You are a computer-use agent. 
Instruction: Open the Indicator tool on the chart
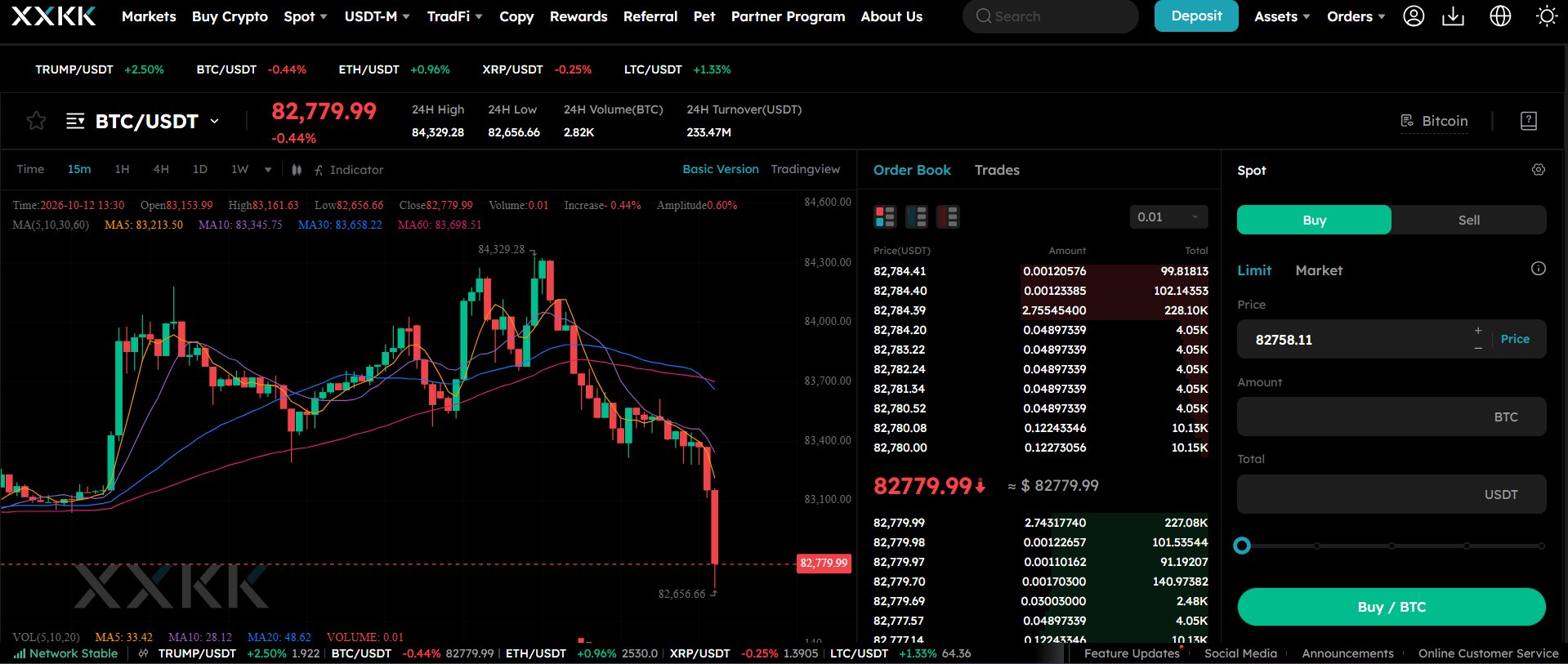click(x=349, y=170)
